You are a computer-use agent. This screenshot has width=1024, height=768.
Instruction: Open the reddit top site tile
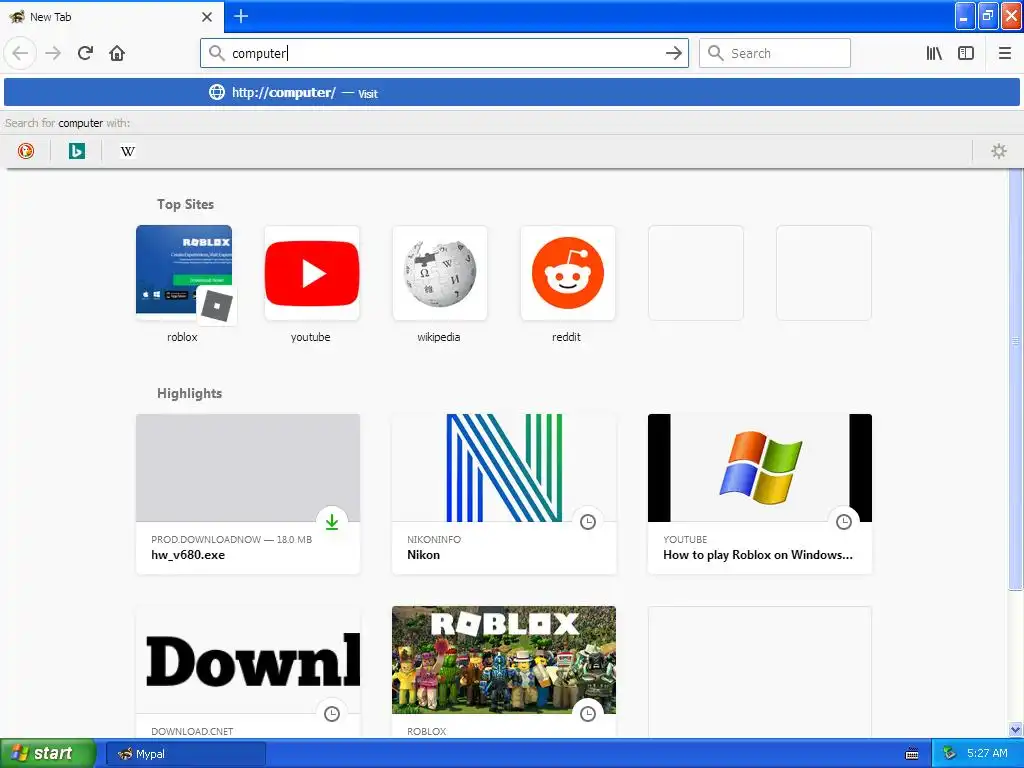568,273
